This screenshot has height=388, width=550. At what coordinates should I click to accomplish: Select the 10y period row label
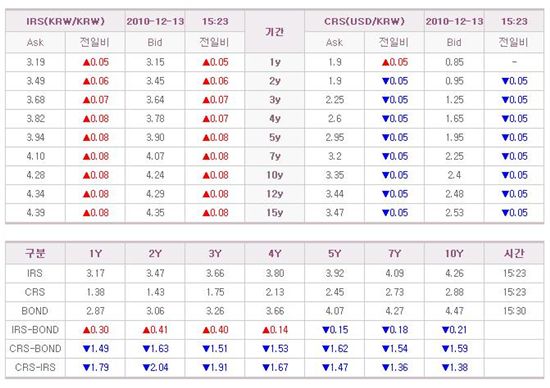point(275,175)
